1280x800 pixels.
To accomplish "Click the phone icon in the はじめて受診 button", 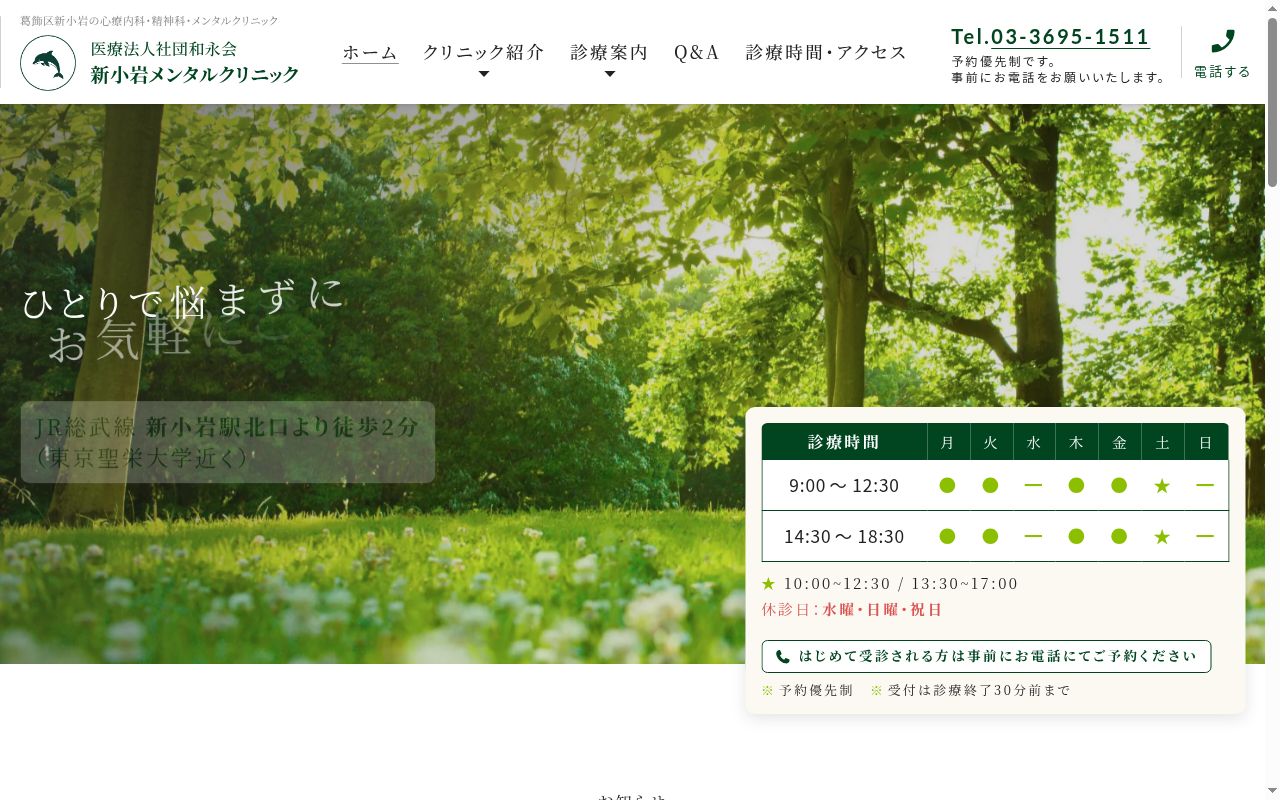I will [x=782, y=657].
